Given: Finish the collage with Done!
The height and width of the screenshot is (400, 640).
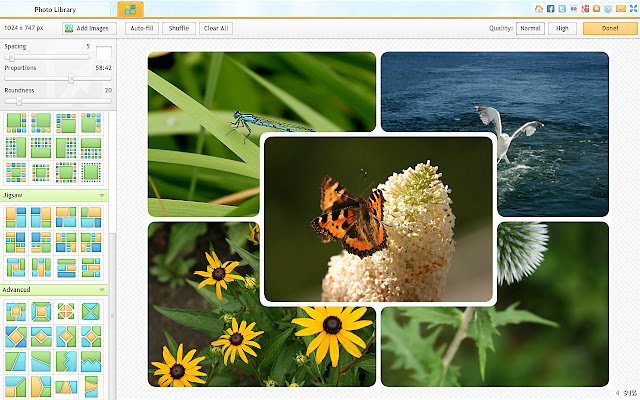Looking at the screenshot, I should click(610, 28).
